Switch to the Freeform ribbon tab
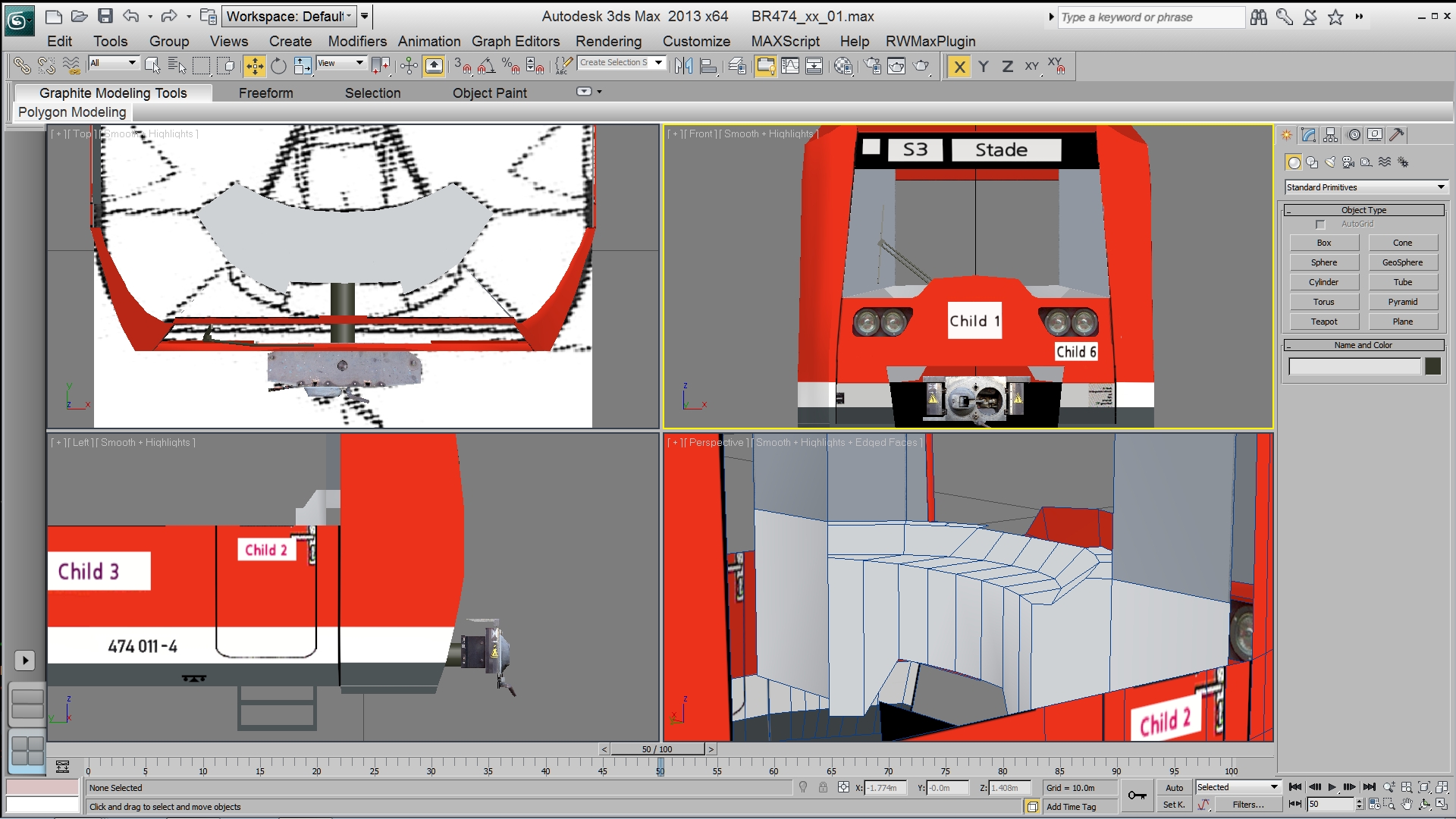This screenshot has width=1456, height=819. pos(265,93)
